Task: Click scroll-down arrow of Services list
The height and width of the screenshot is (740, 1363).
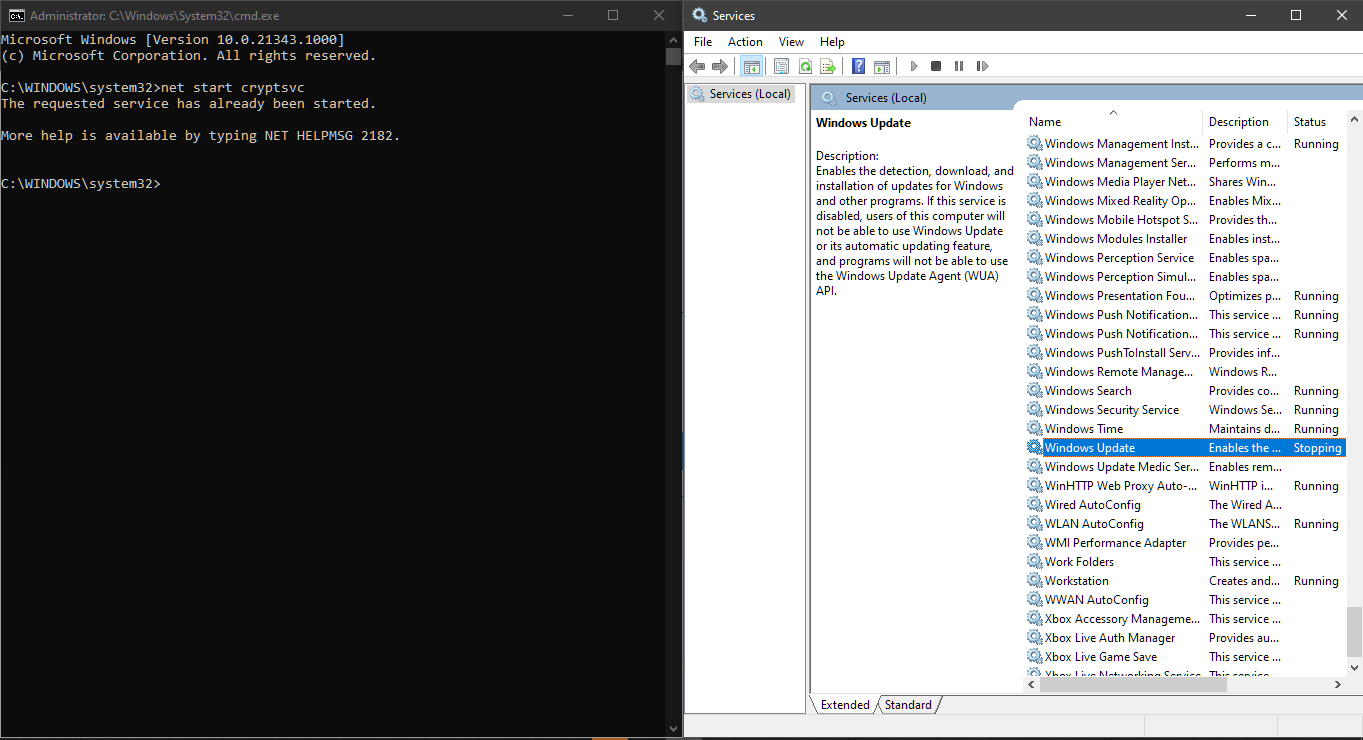Action: (1355, 667)
